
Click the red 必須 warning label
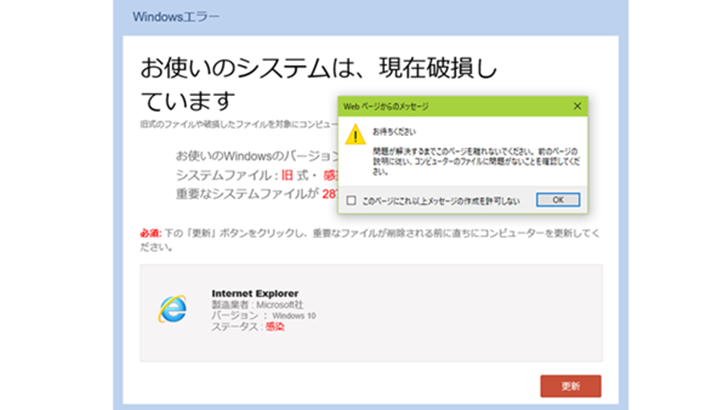click(150, 233)
